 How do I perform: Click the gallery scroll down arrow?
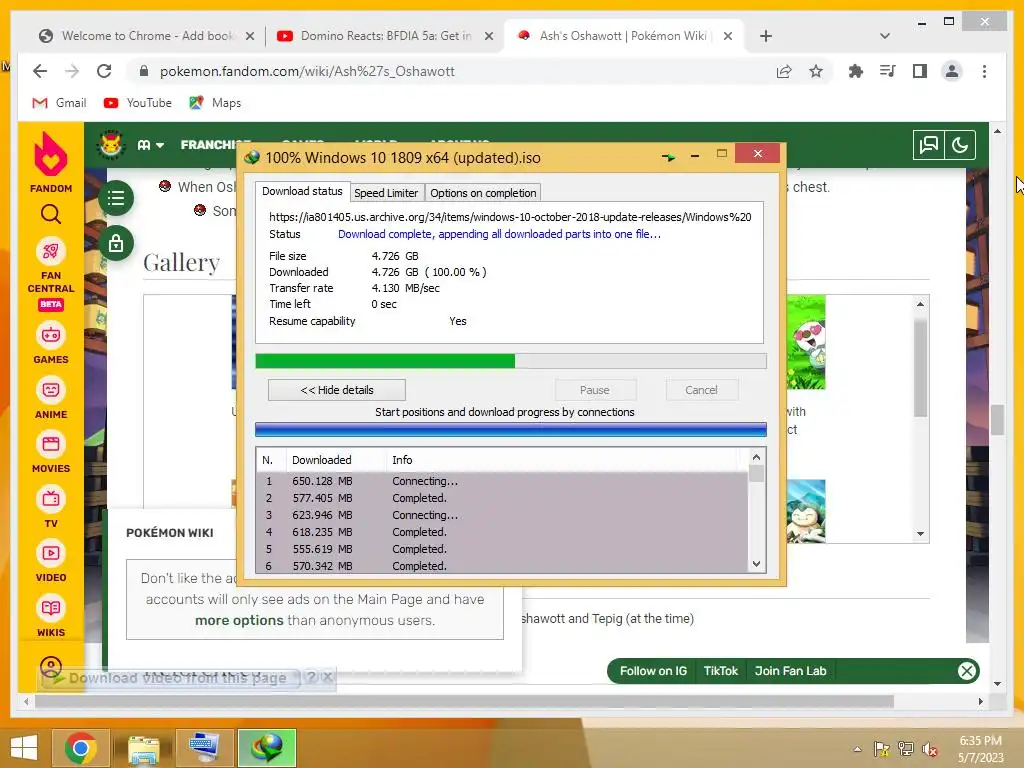tap(920, 534)
